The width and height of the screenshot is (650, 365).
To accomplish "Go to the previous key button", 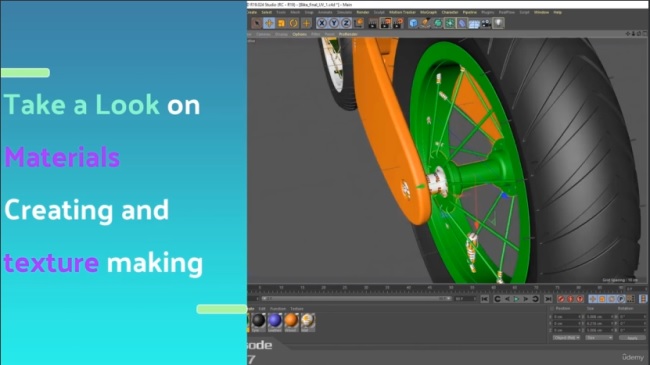I will pyautogui.click(x=497, y=299).
